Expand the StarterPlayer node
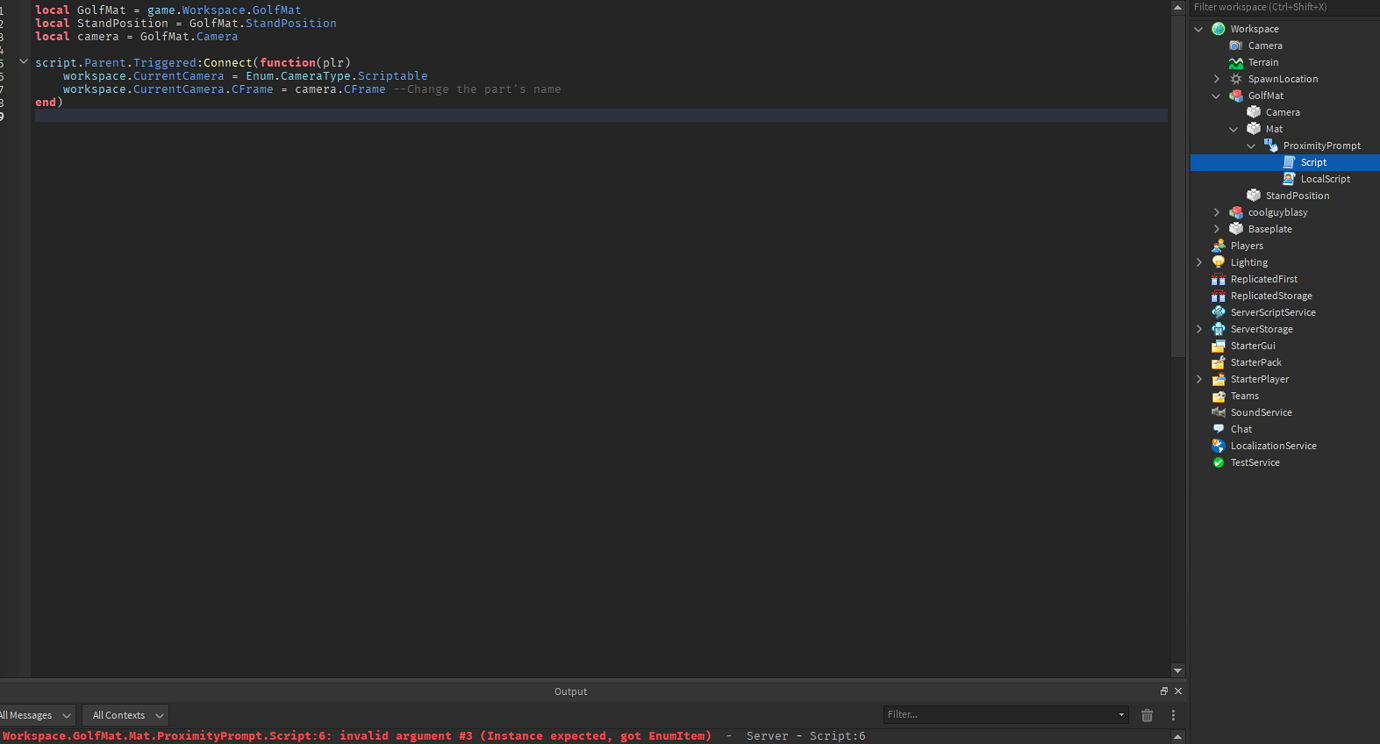 pyautogui.click(x=1199, y=379)
